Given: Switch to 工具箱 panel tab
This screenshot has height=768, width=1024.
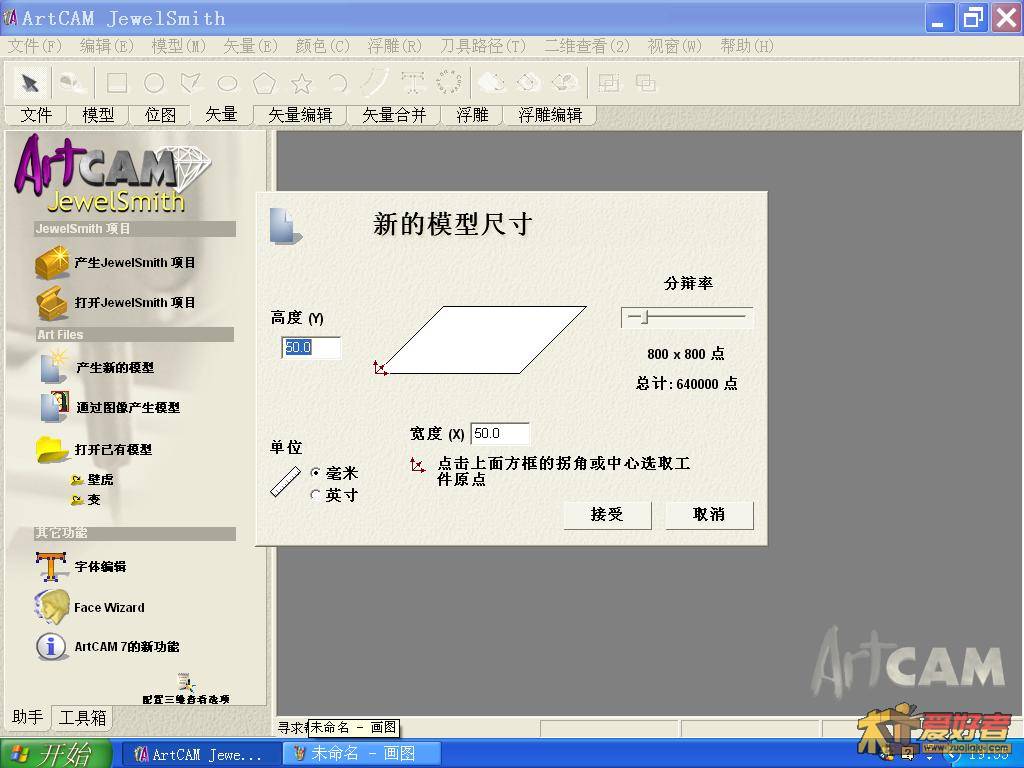Looking at the screenshot, I should 82,718.
